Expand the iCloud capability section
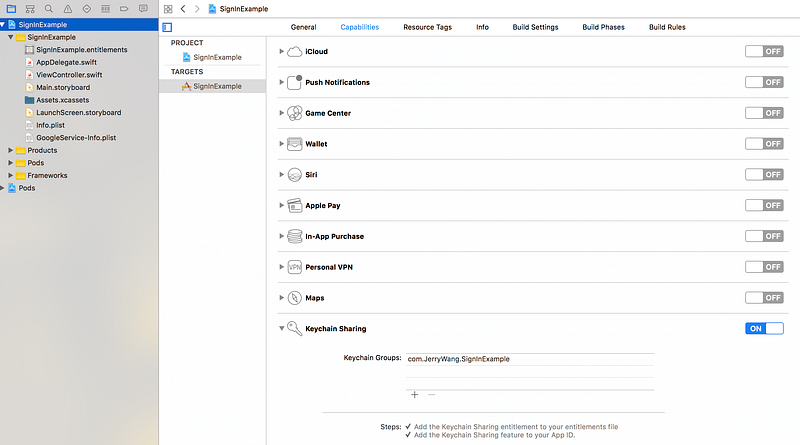Image resolution: width=800 pixels, height=445 pixels. 281,52
